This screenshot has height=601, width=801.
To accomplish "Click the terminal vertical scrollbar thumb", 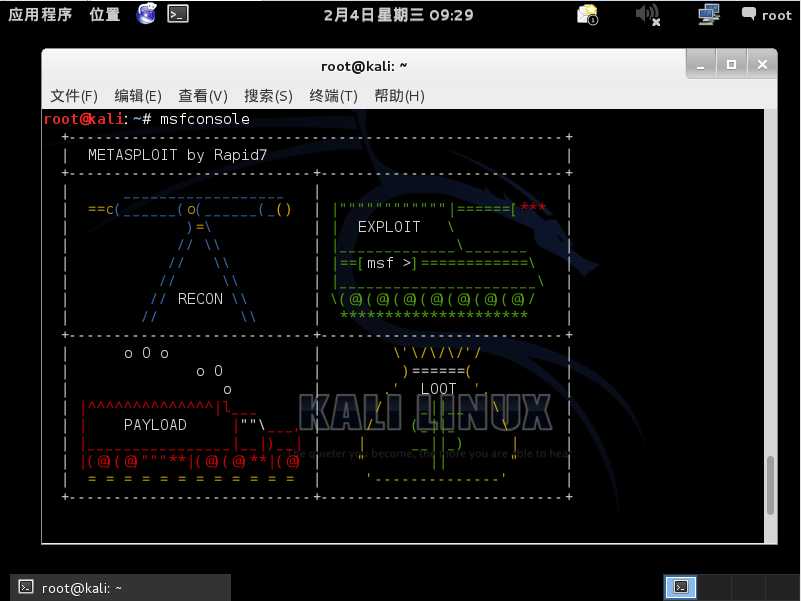I will tap(770, 485).
